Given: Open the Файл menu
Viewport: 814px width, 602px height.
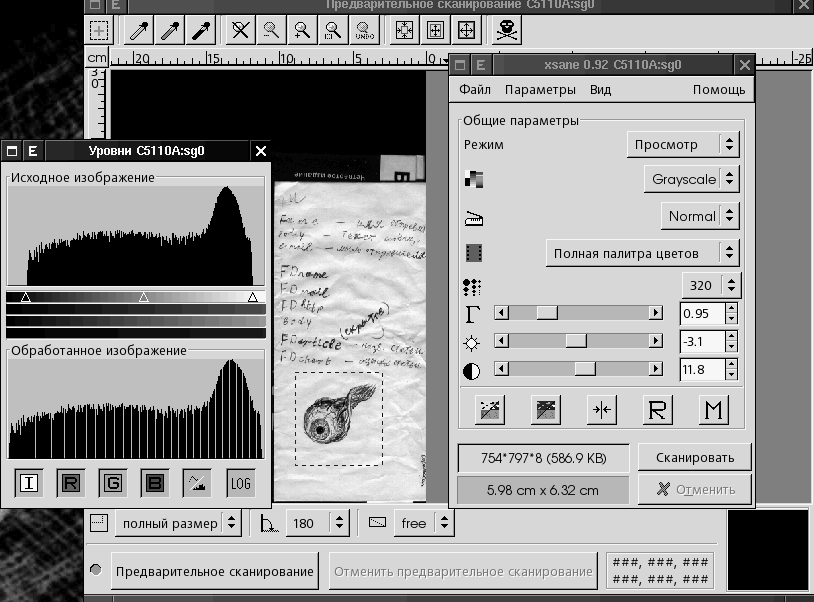Looking at the screenshot, I should coord(475,89).
